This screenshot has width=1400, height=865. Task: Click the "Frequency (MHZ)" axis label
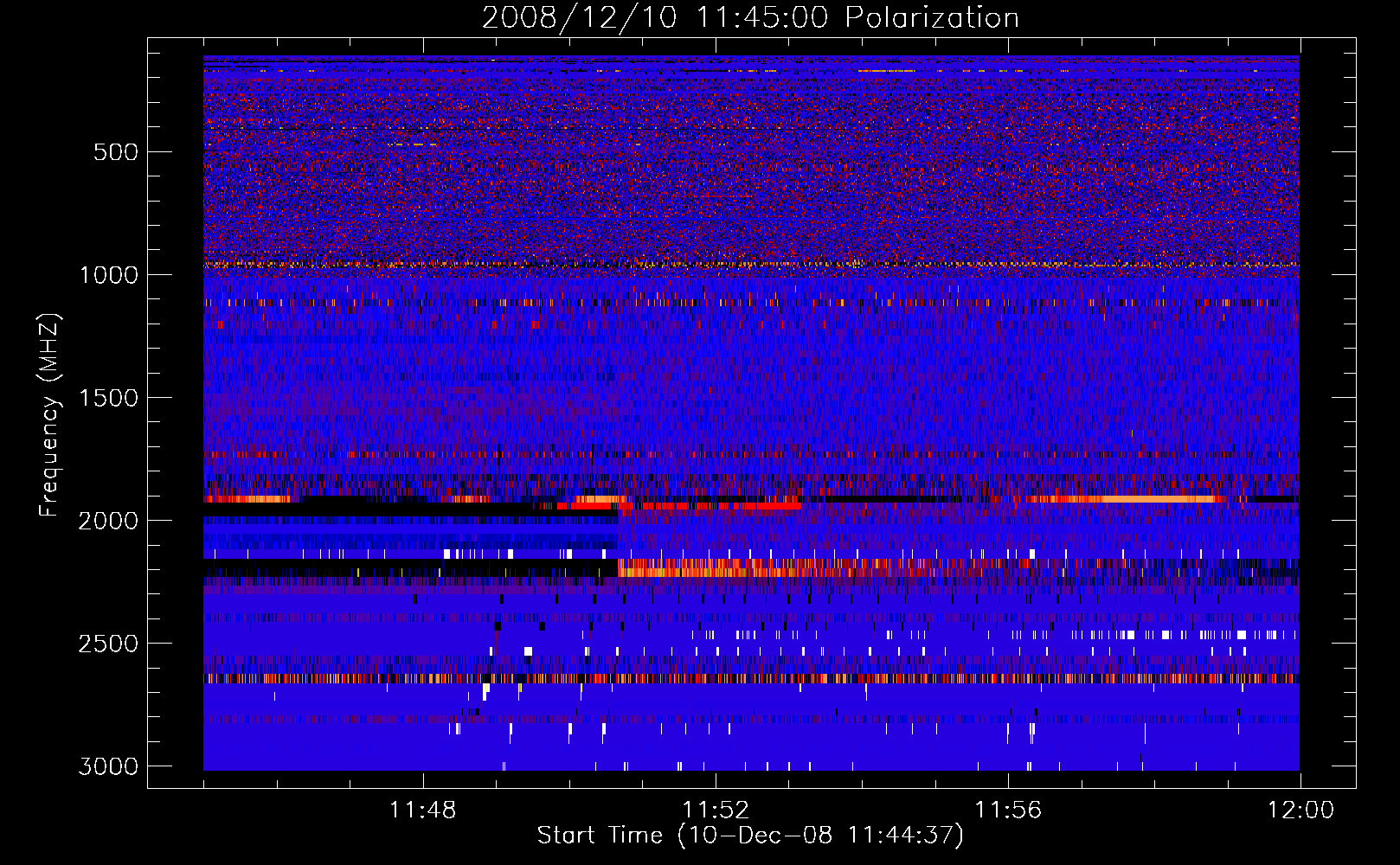click(50, 416)
